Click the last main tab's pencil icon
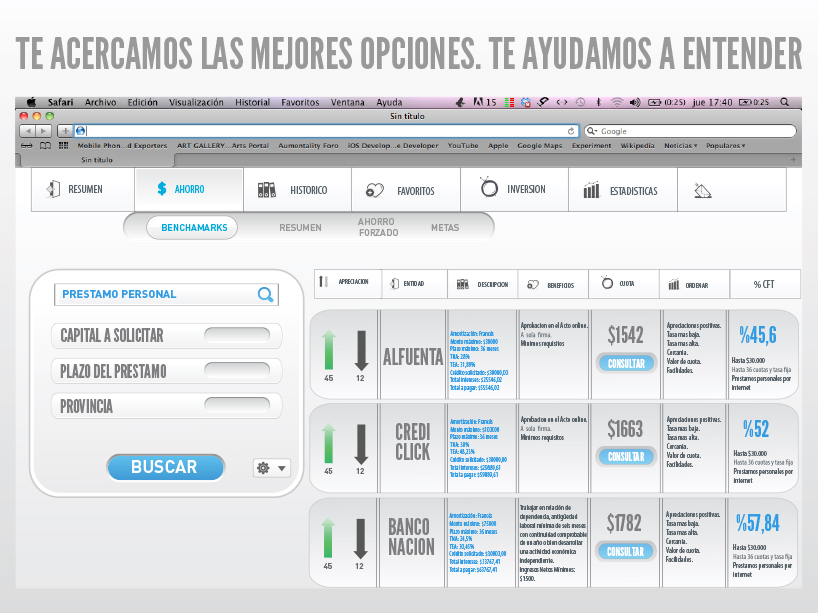818x613 pixels. (703, 191)
